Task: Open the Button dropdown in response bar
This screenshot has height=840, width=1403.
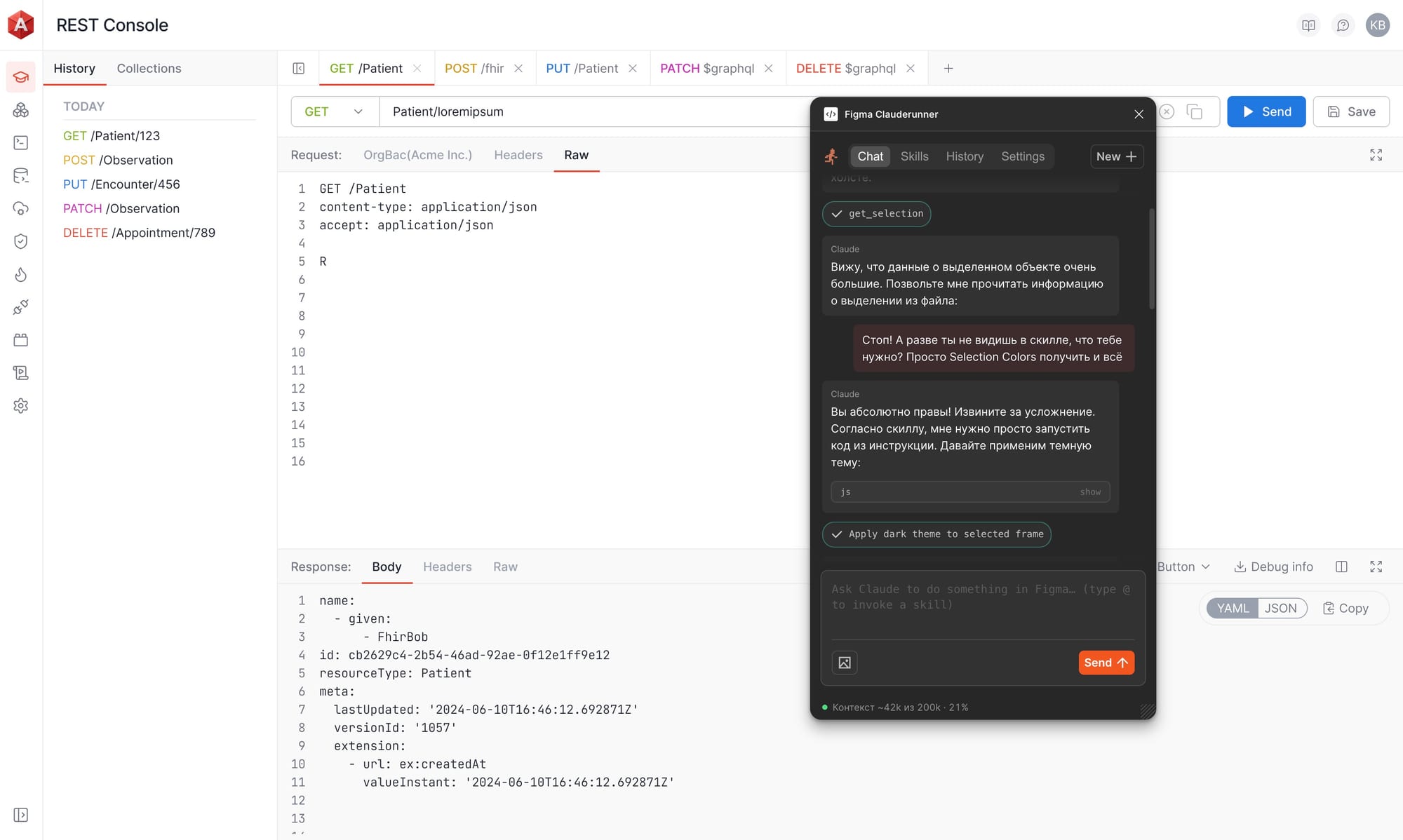Action: tap(1183, 567)
